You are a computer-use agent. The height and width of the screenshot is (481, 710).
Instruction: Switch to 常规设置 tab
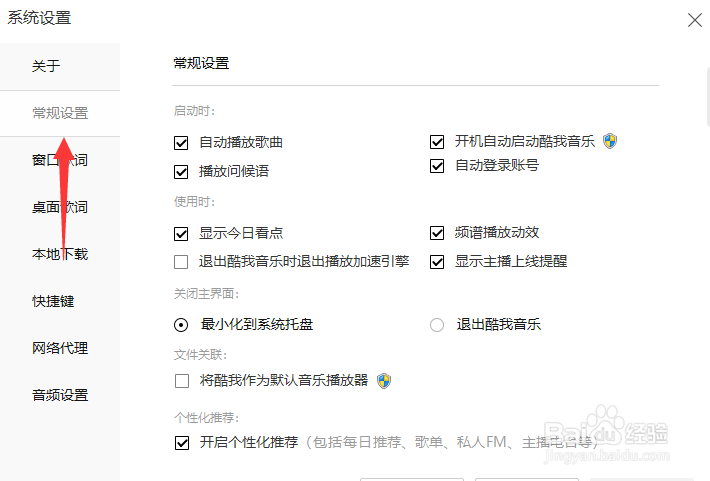point(60,113)
